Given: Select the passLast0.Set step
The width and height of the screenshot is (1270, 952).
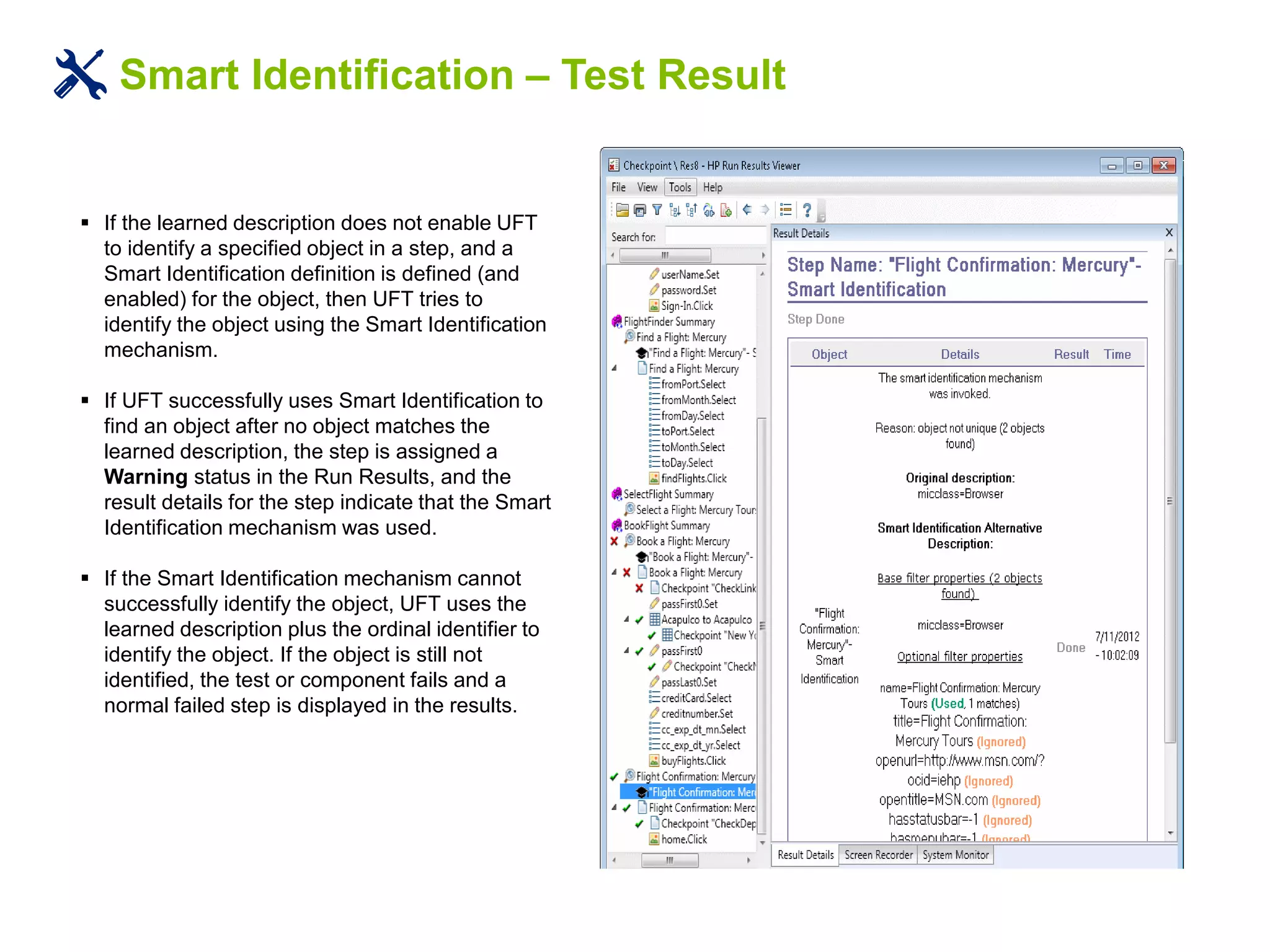Looking at the screenshot, I should pyautogui.click(x=689, y=682).
